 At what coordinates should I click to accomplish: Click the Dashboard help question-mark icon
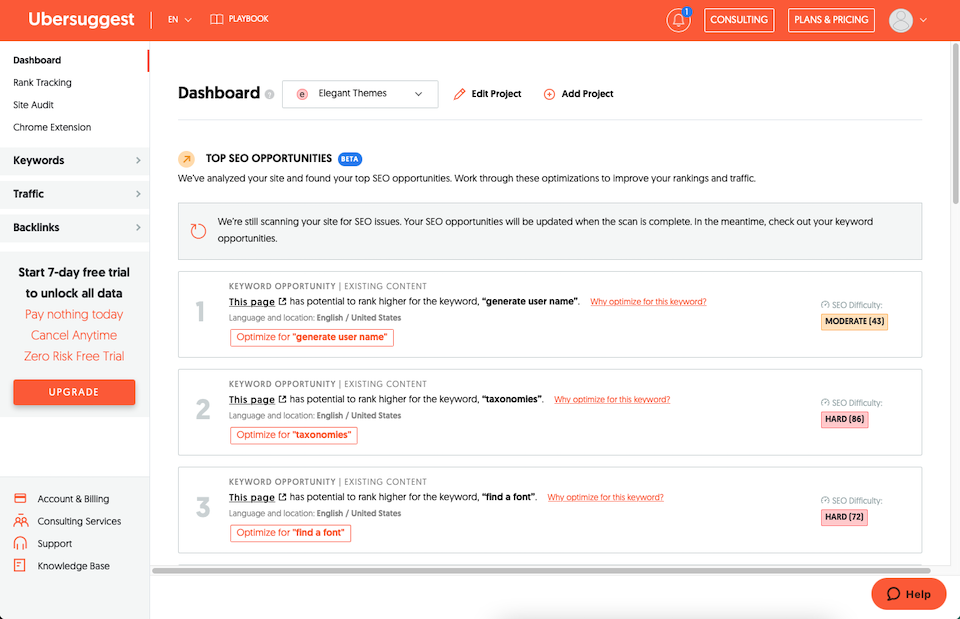[x=269, y=94]
